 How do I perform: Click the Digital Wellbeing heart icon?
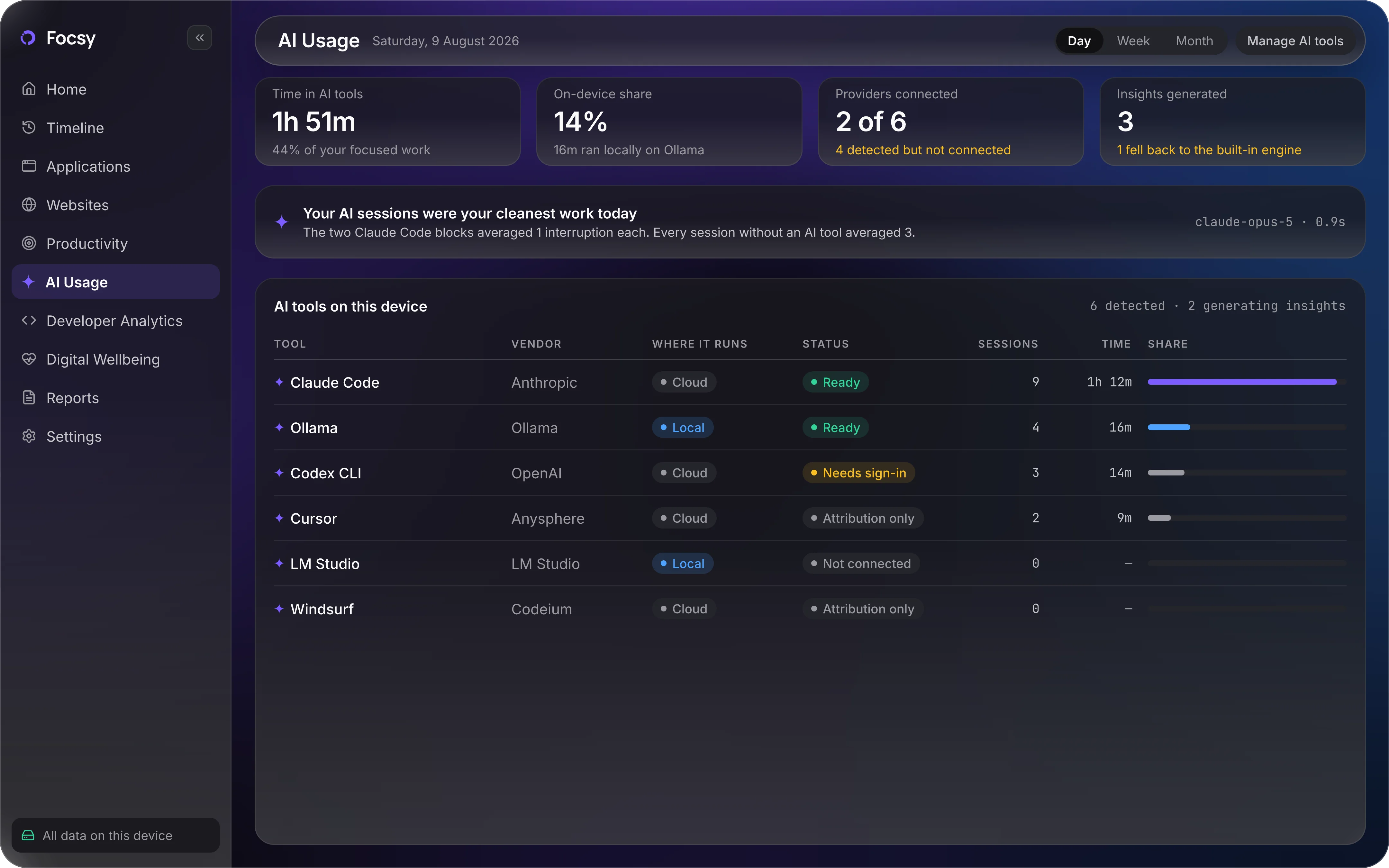click(29, 359)
